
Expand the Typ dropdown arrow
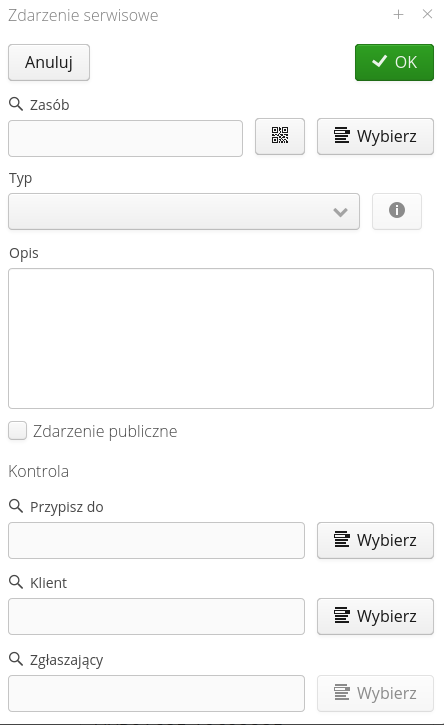point(340,212)
